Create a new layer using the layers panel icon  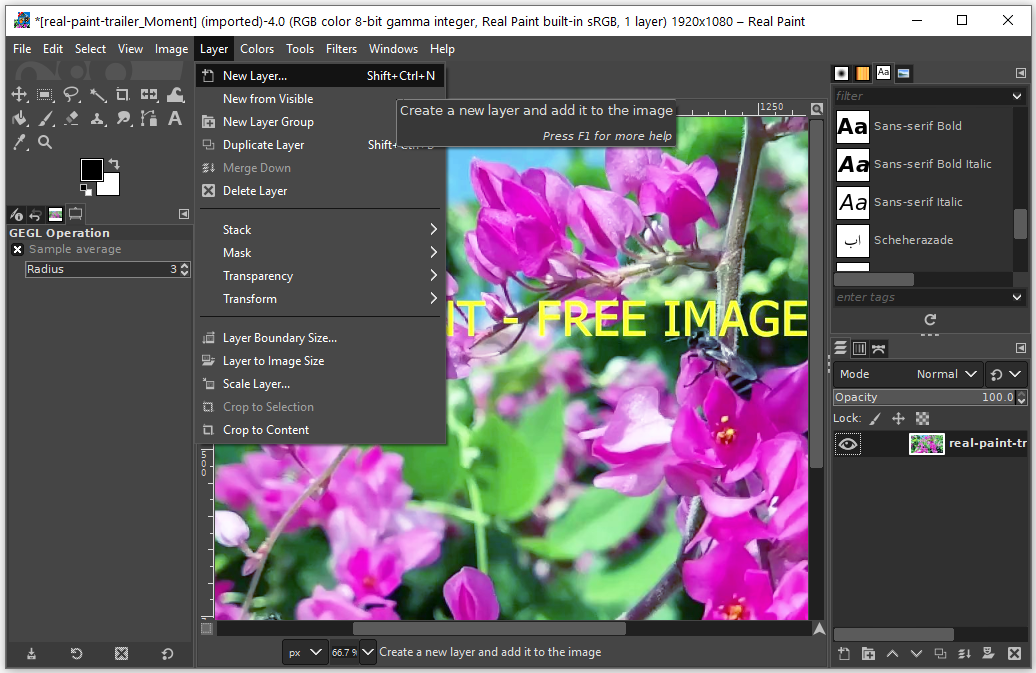(843, 653)
